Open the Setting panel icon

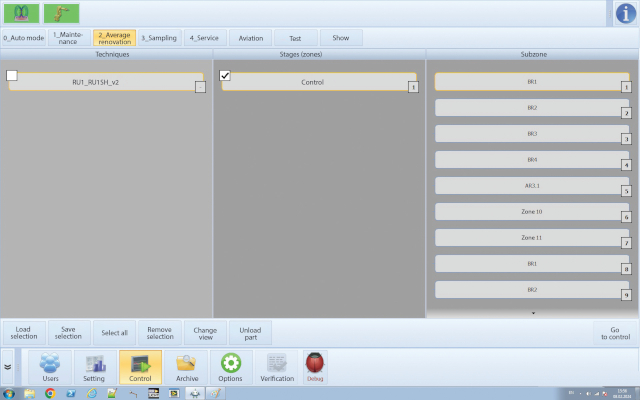[x=94, y=367]
